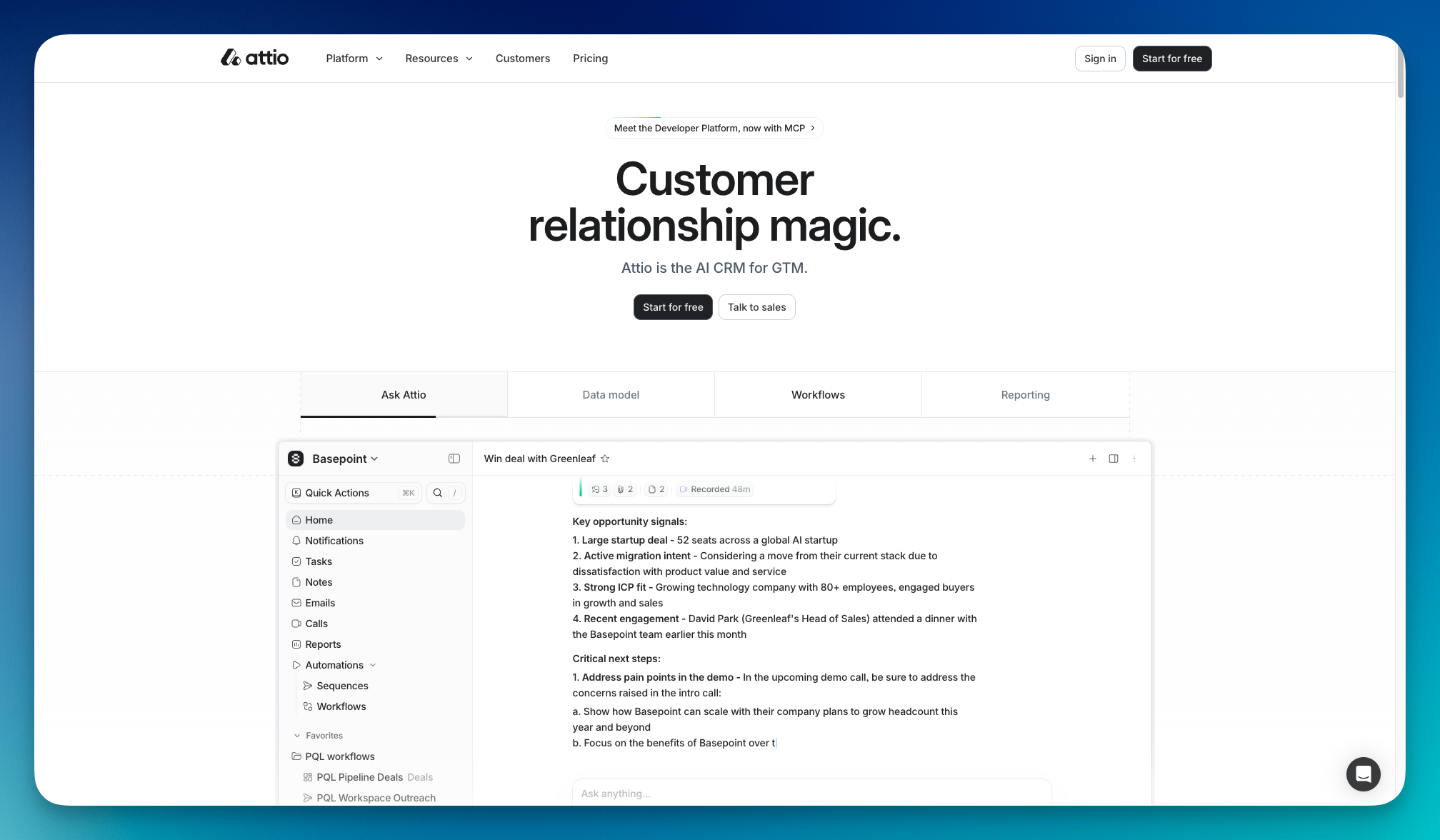
Task: Open Reports in the sidebar
Action: point(375,644)
